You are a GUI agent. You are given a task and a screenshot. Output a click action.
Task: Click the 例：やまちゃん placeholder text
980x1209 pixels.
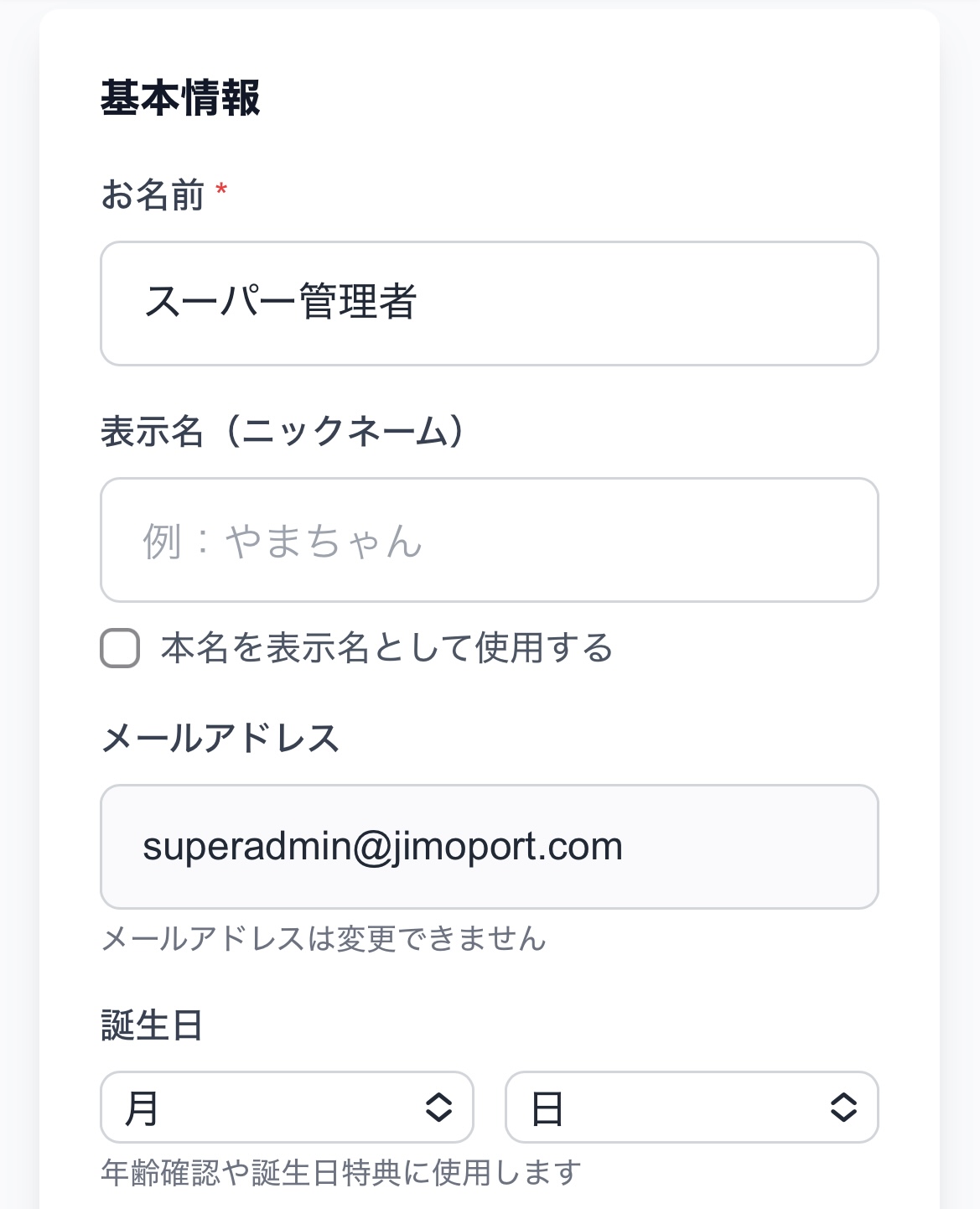click(x=283, y=541)
